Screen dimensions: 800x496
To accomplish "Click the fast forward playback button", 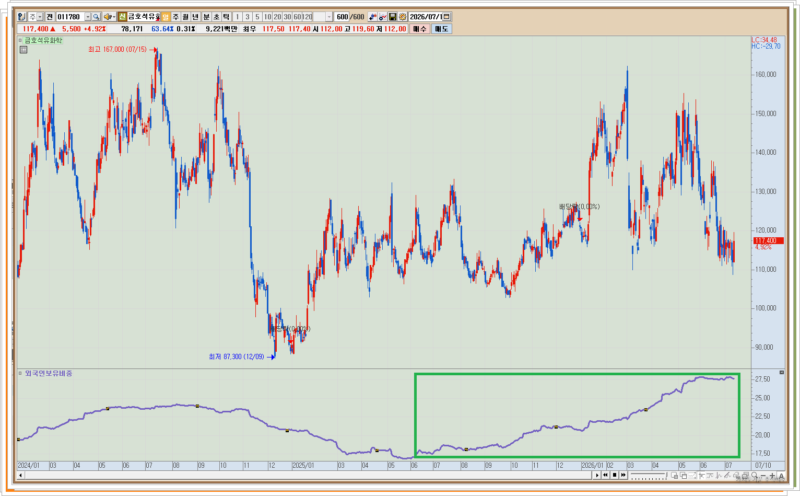I will pos(623,475).
